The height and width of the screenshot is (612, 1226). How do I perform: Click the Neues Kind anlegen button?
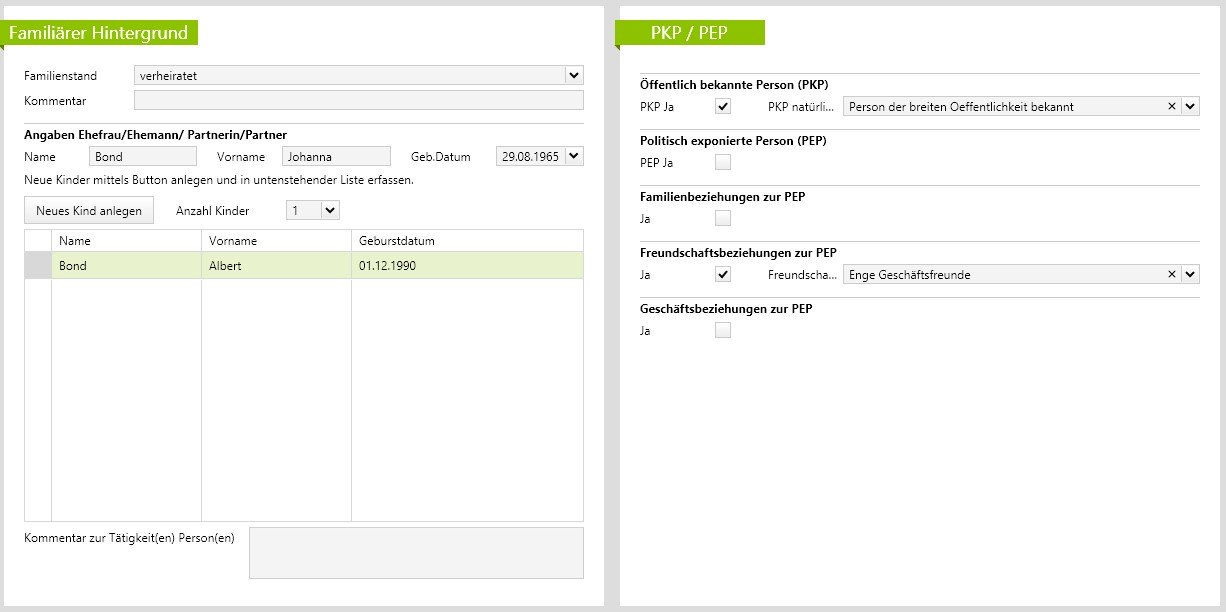89,210
